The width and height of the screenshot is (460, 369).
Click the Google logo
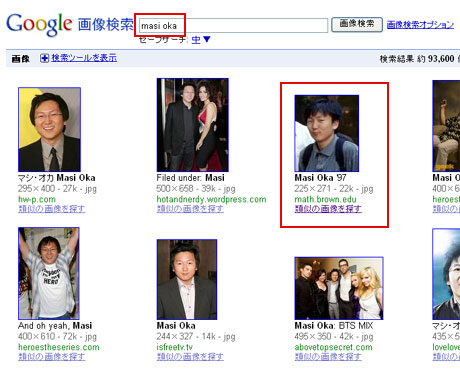[x=39, y=24]
